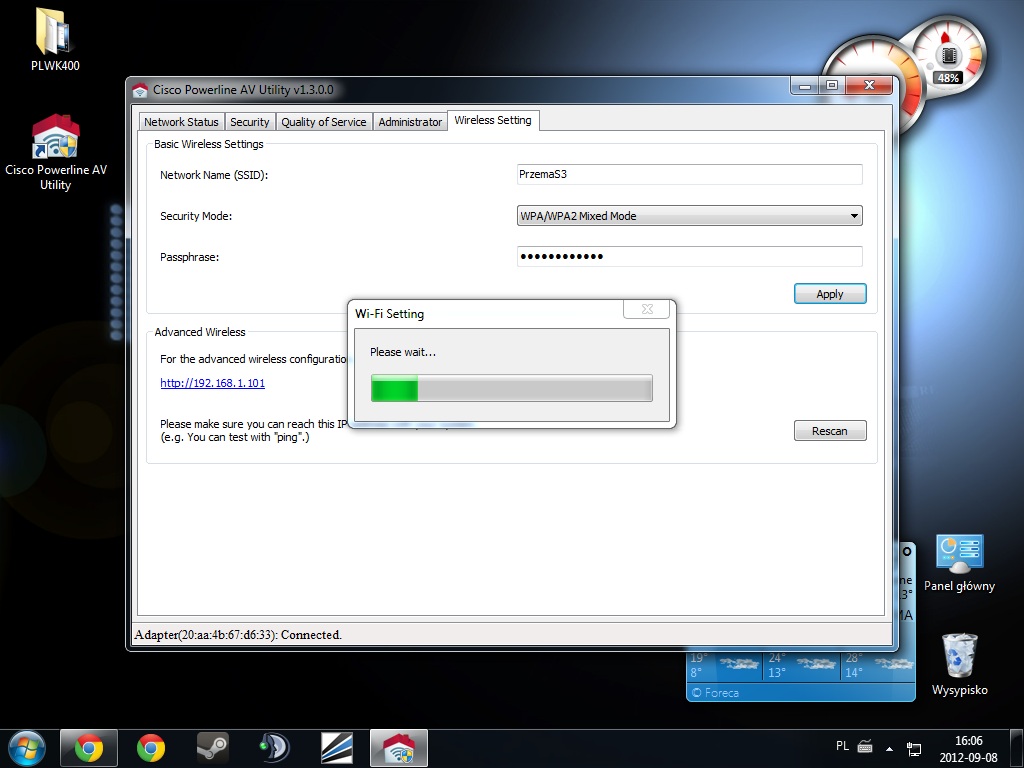
Task: Open the Windows Start menu orb
Action: coord(27,748)
